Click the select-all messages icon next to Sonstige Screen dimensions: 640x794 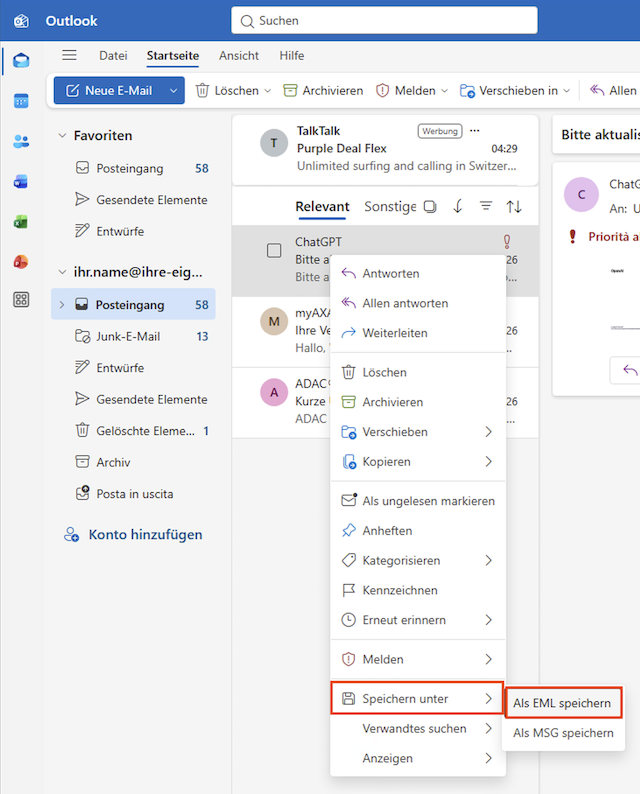430,207
